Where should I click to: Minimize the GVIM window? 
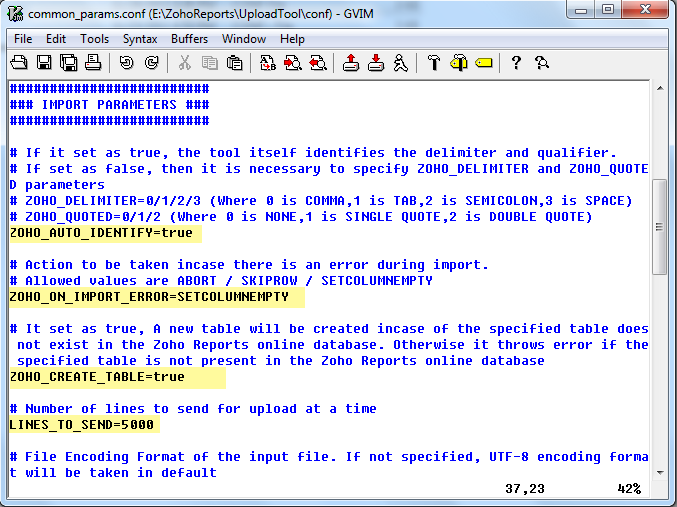[x=581, y=10]
